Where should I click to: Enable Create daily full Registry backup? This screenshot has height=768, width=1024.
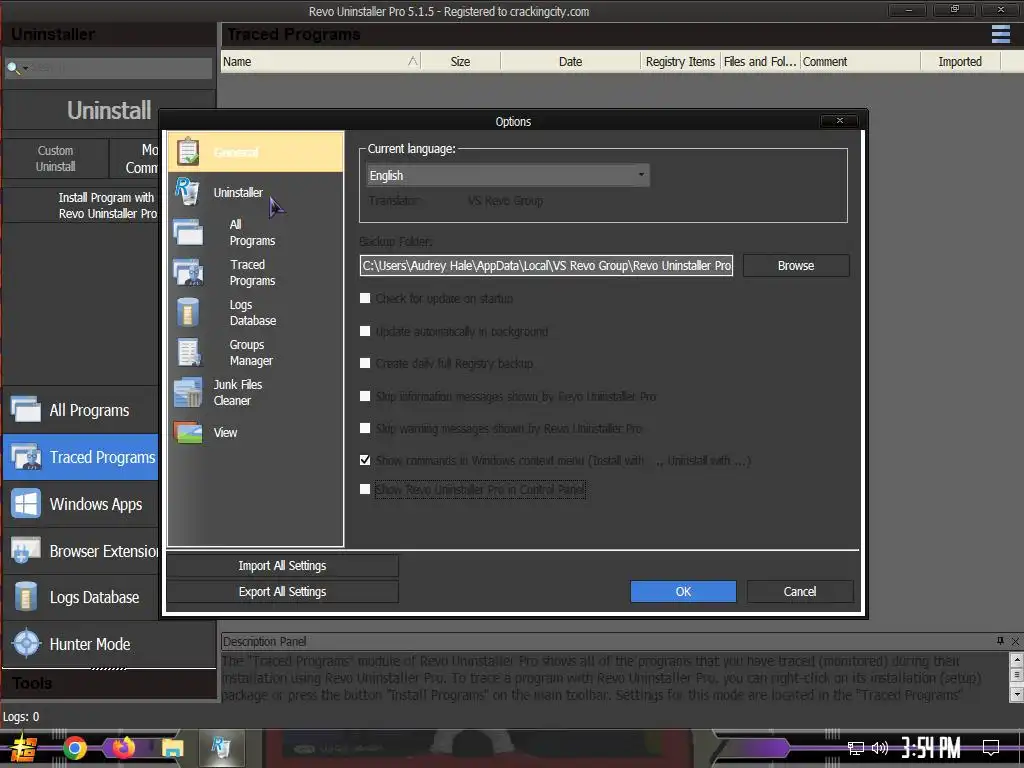coord(365,363)
